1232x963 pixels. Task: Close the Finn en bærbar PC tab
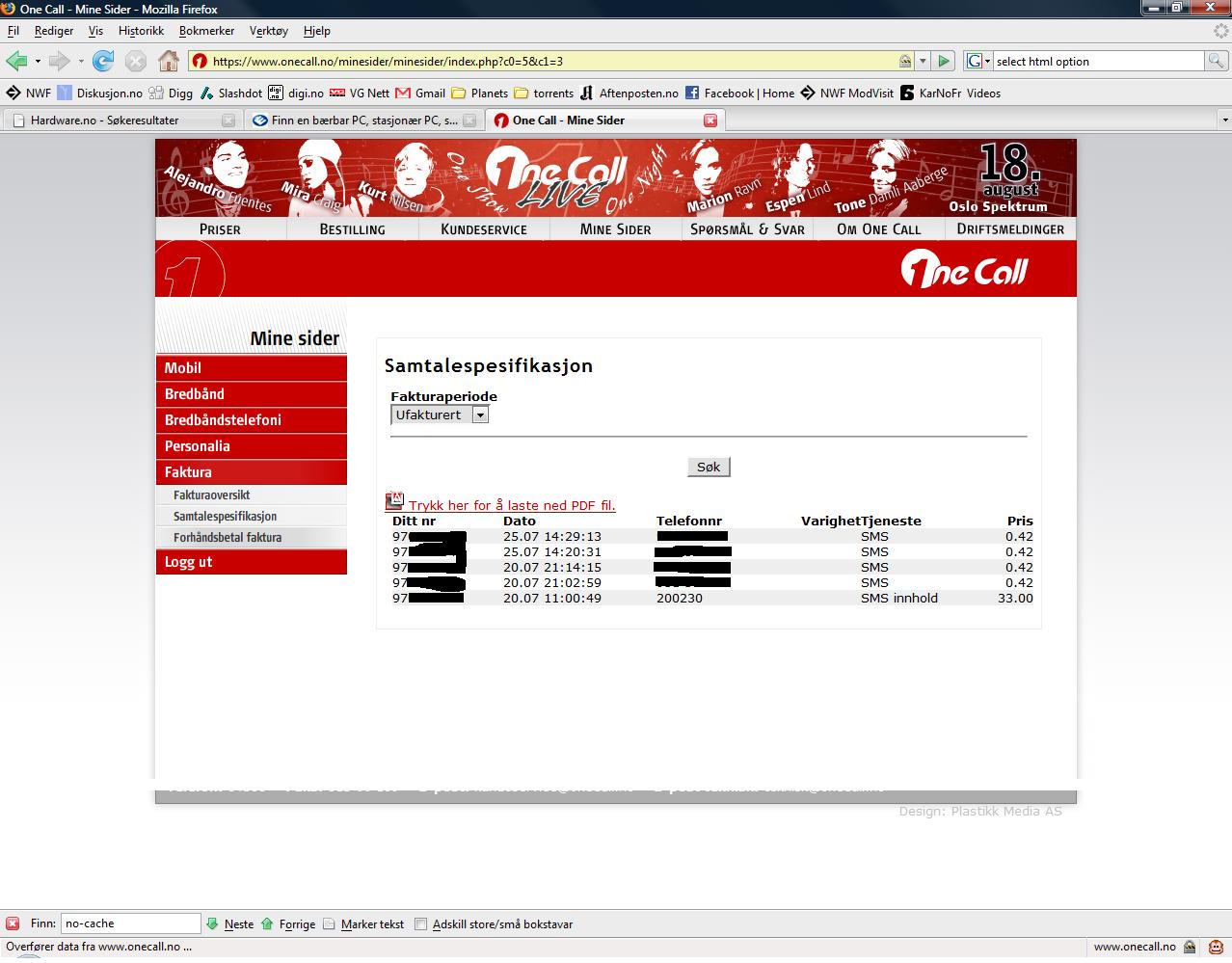[469, 120]
